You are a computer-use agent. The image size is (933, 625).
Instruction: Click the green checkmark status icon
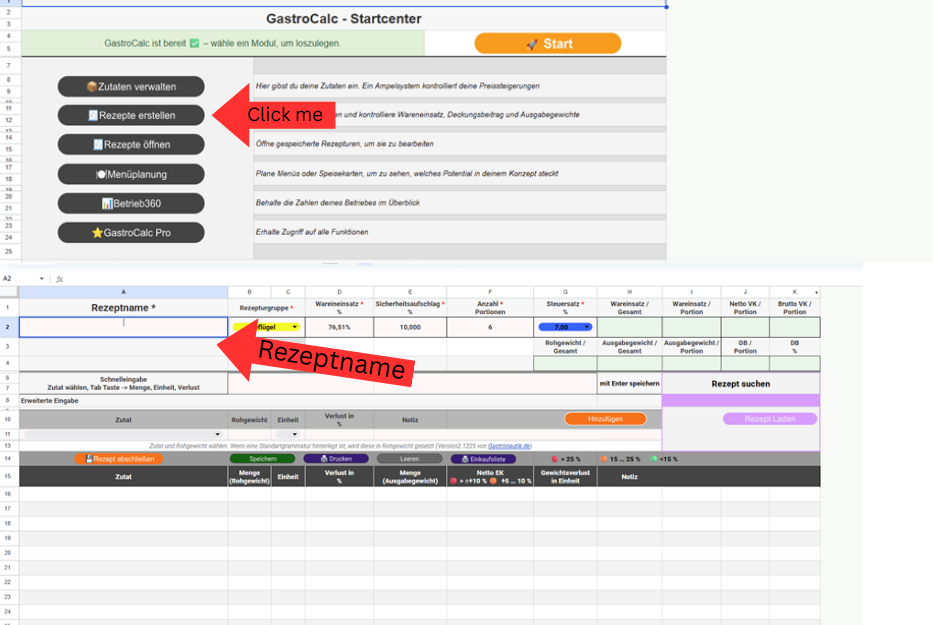tap(194, 43)
